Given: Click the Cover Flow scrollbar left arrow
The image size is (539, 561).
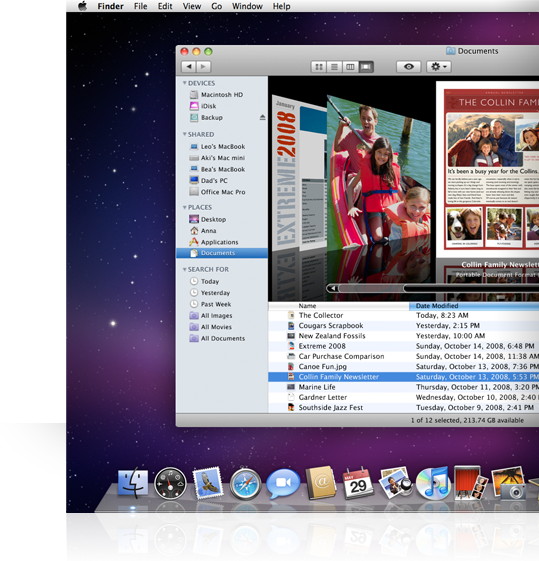Looking at the screenshot, I should [x=333, y=288].
